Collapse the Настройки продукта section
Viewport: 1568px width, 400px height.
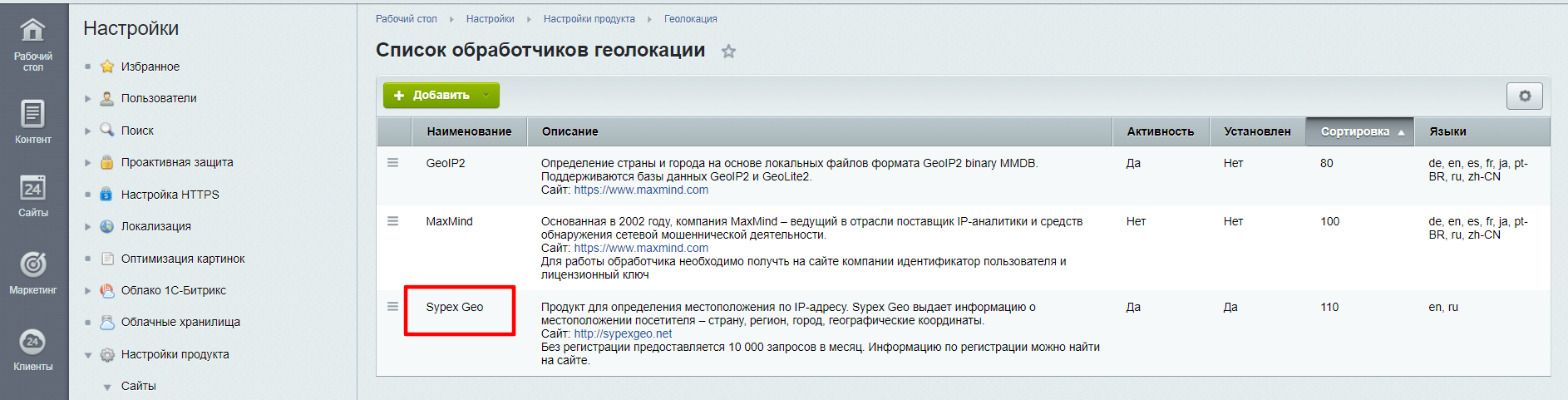[x=88, y=355]
